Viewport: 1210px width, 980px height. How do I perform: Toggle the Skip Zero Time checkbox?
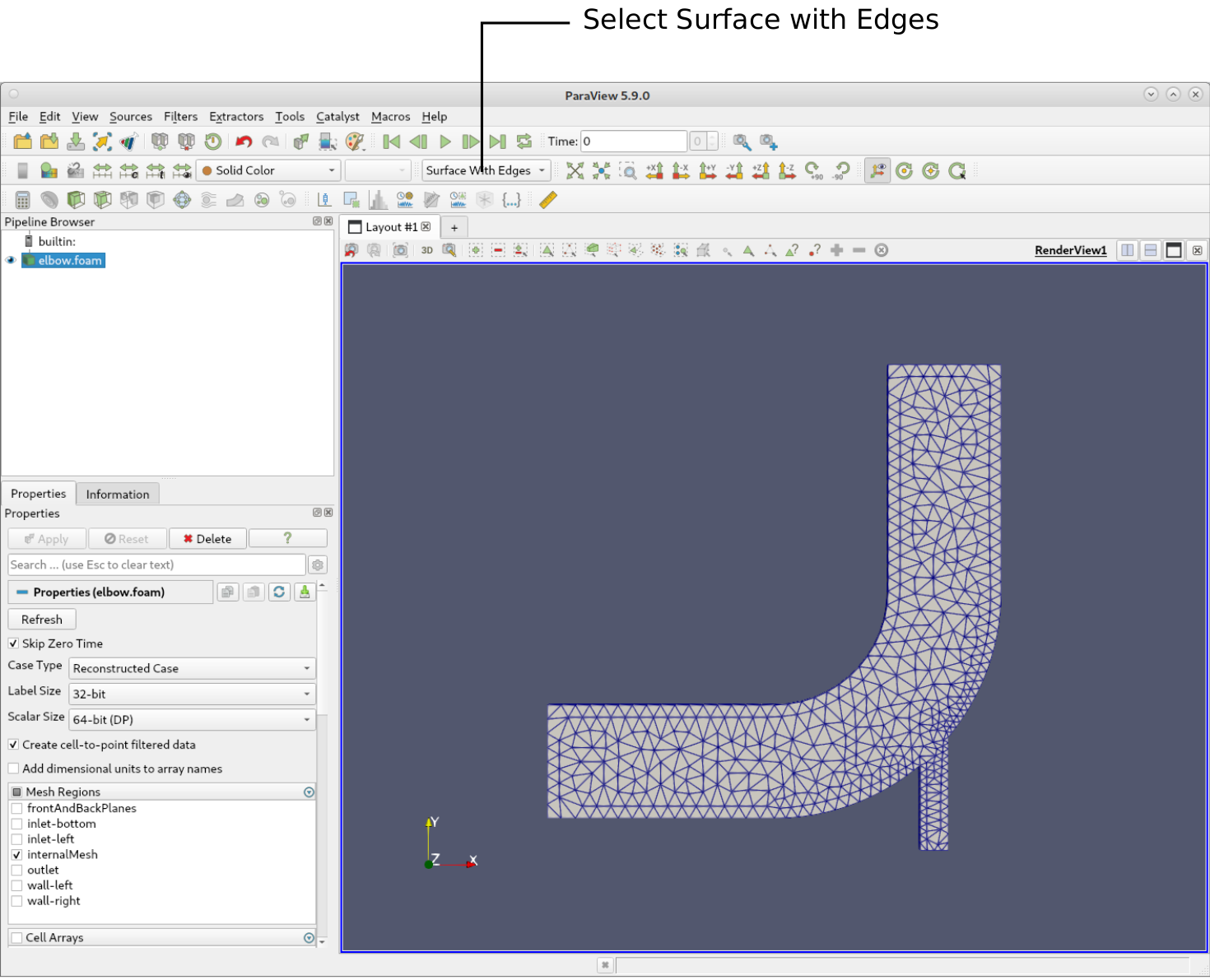(x=13, y=643)
